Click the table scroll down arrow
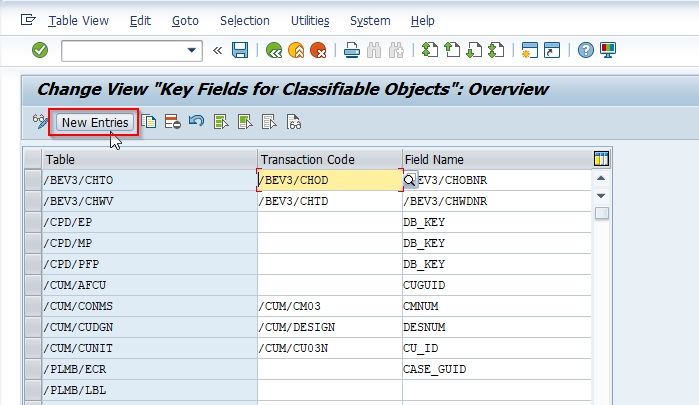Screen dimensions: 699x405 [x=601, y=196]
